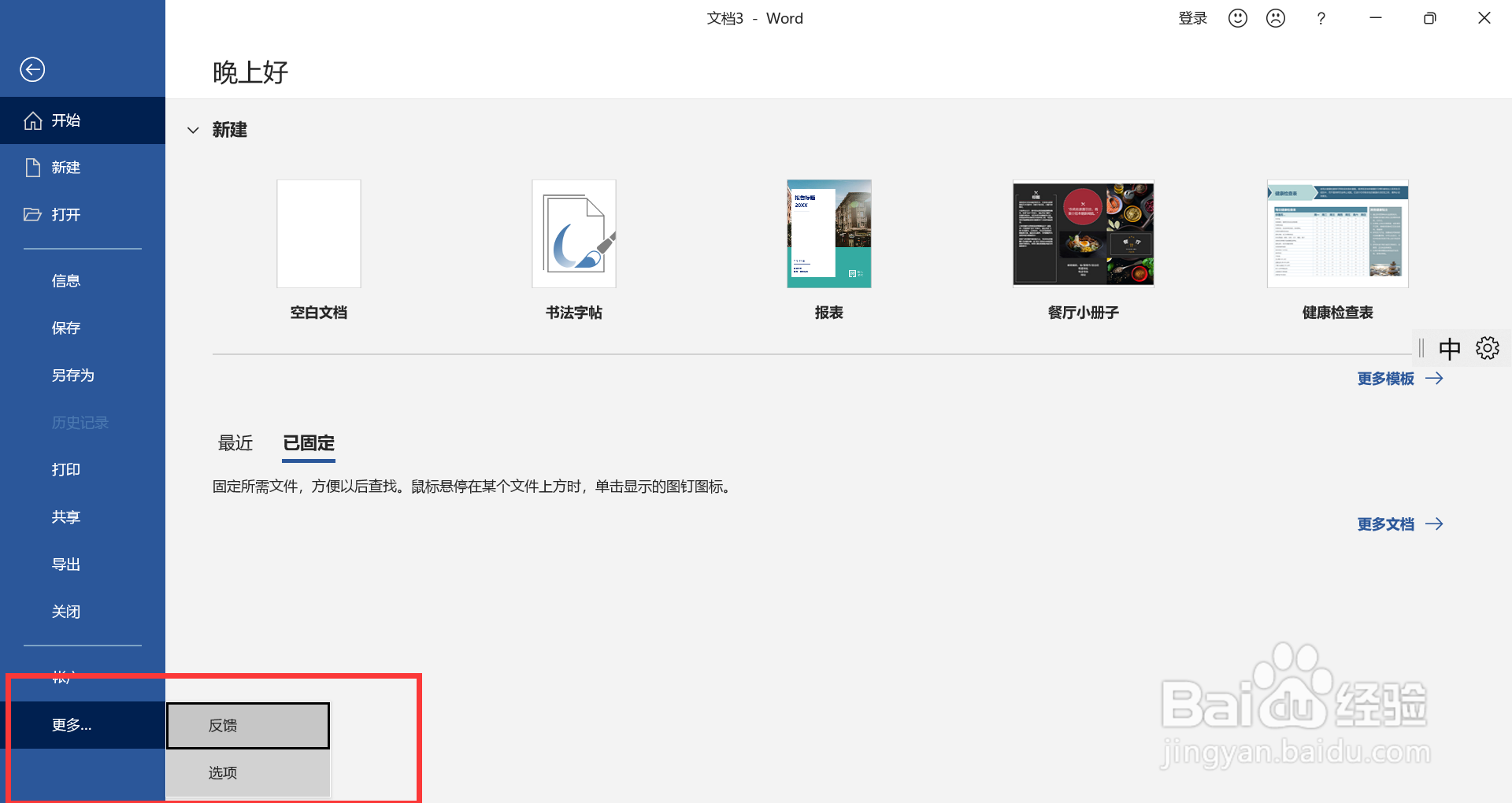
Task: Click the back arrow icon
Action: (32, 69)
